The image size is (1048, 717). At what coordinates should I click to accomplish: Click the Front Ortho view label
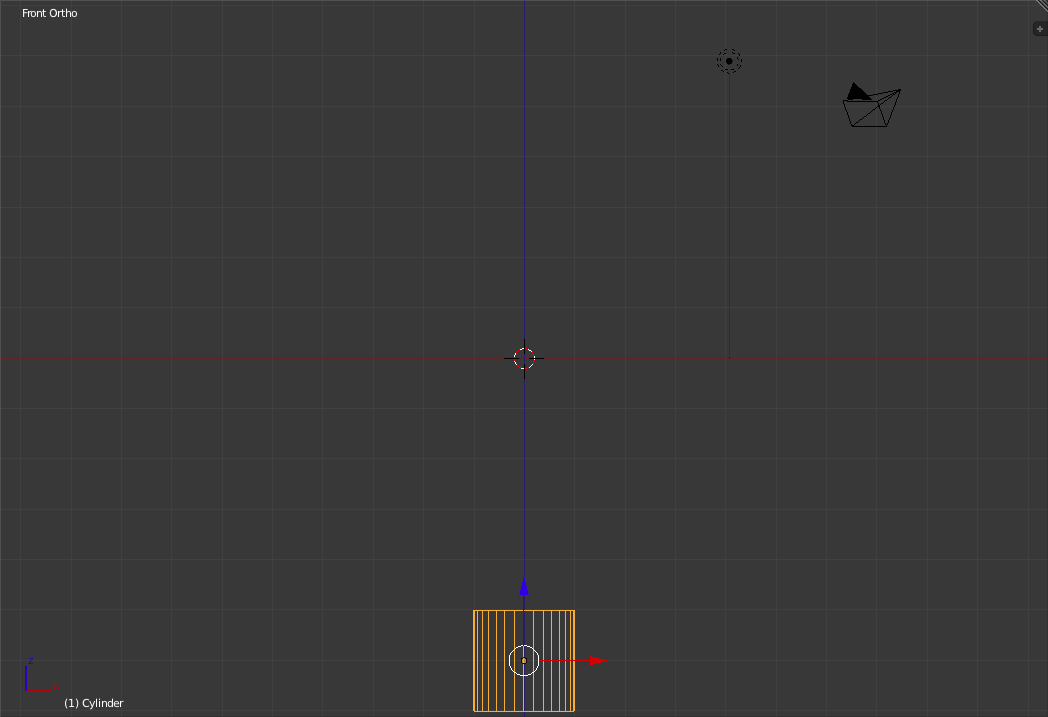click(49, 13)
